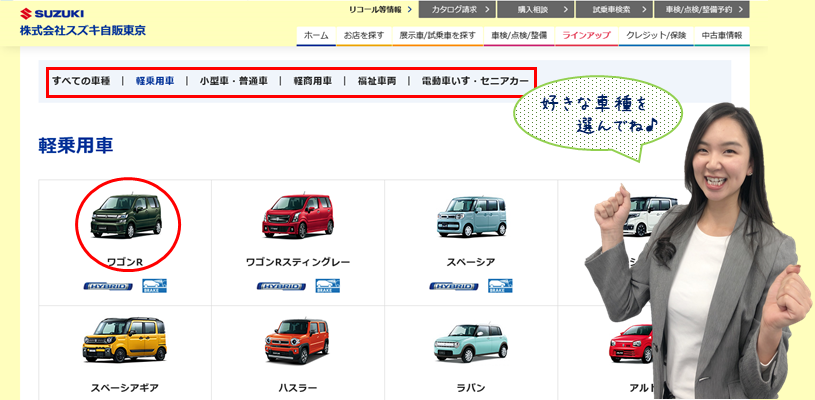Open リコール等情報 link
The image size is (815, 400).
380,9
